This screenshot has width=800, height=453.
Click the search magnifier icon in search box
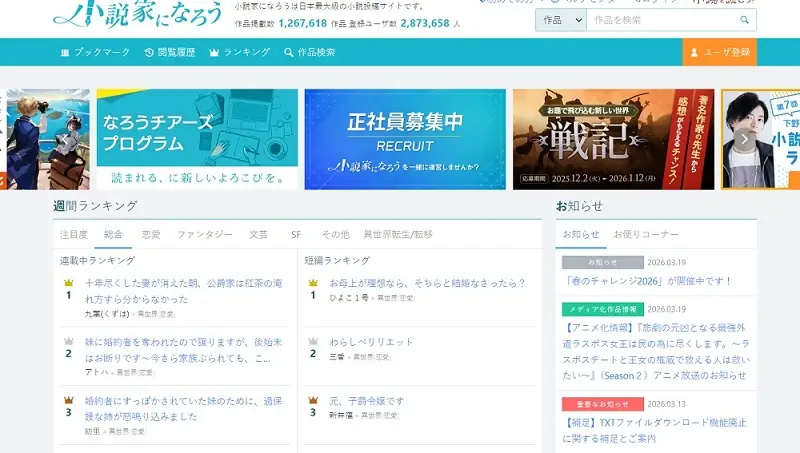click(744, 20)
